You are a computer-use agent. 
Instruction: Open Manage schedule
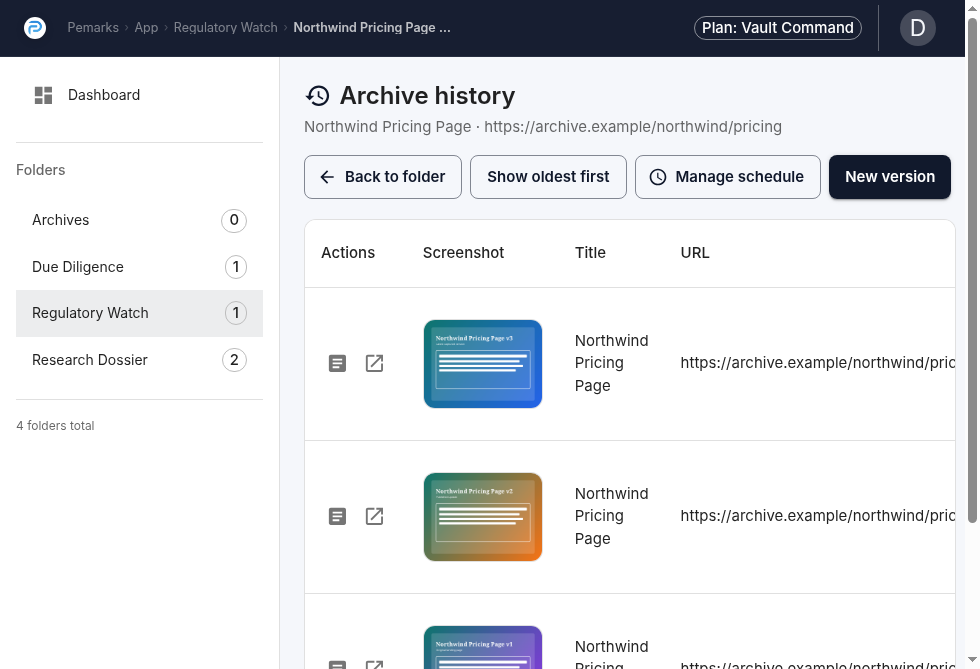coord(728,177)
